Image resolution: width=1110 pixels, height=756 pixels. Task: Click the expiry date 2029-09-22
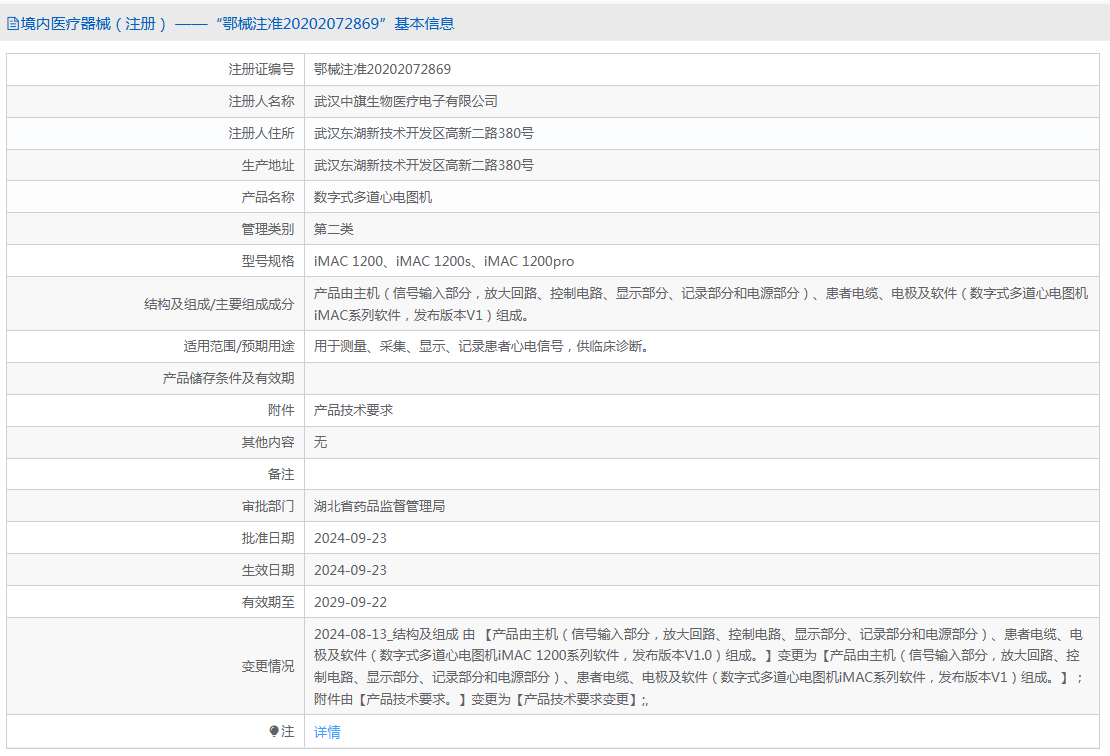tap(350, 602)
